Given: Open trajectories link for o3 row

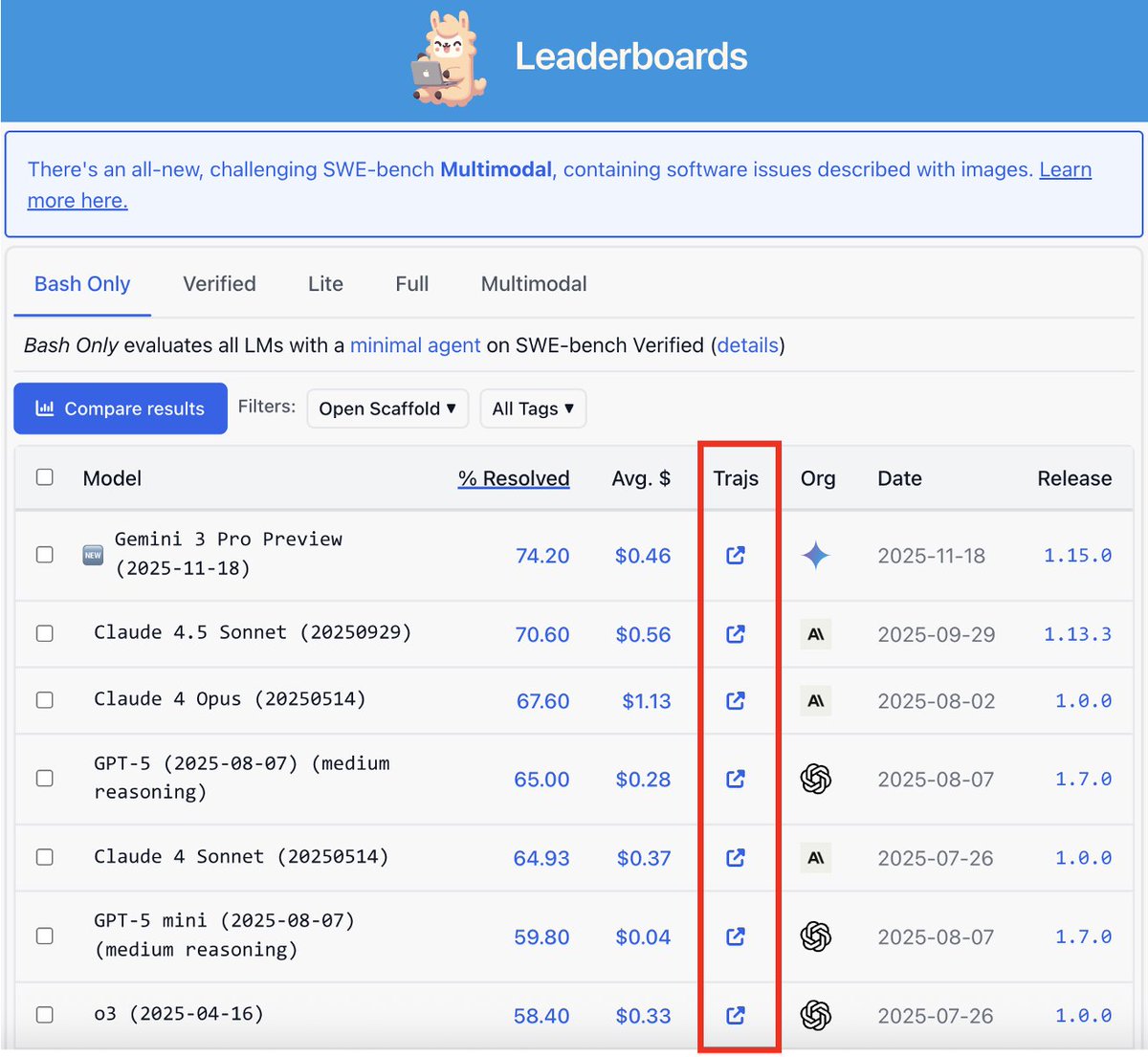Looking at the screenshot, I should click(735, 1015).
